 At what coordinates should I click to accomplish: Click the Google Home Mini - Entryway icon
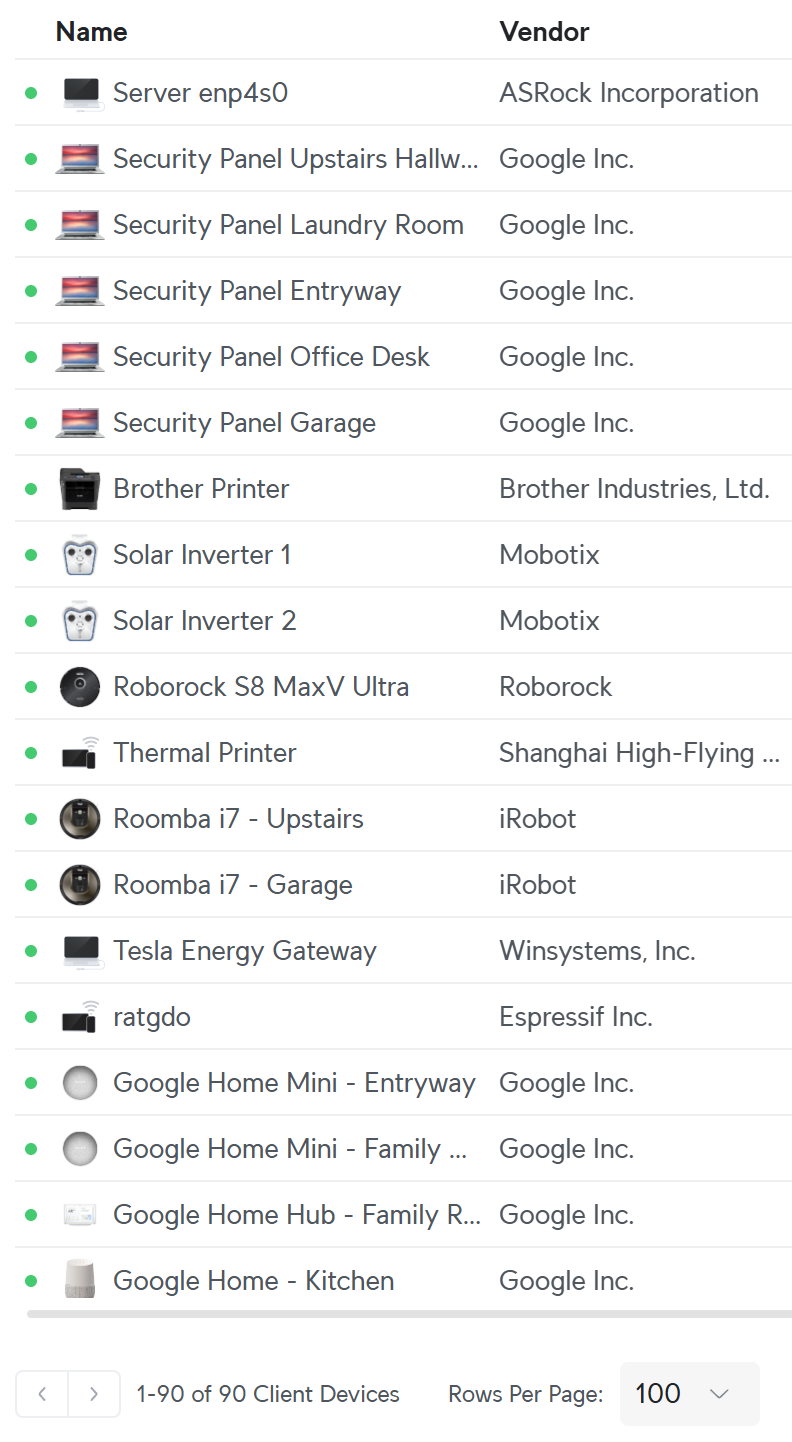click(x=80, y=1083)
